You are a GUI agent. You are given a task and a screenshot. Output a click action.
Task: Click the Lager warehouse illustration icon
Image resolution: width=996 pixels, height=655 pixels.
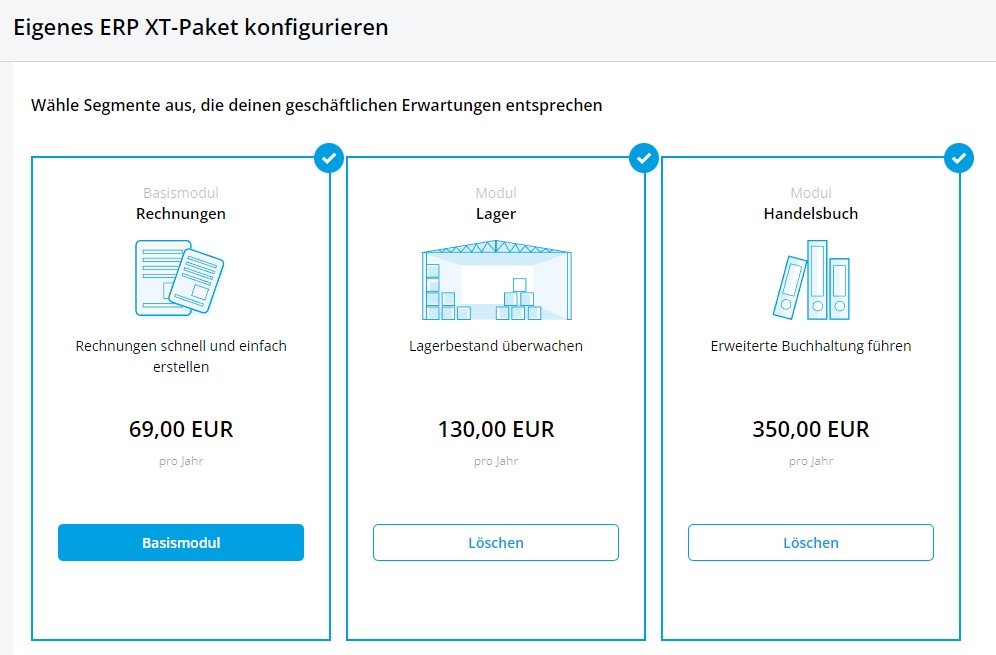496,280
